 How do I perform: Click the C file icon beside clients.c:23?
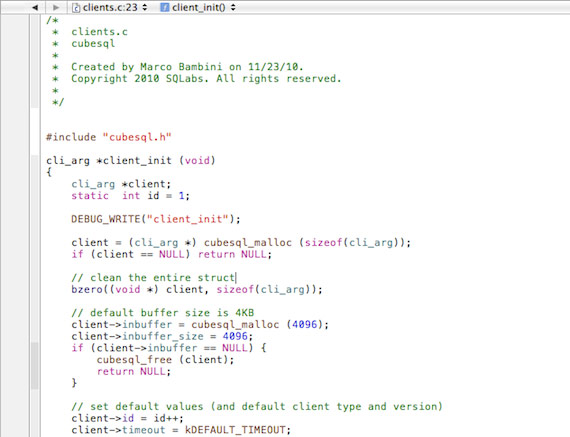click(x=76, y=7)
